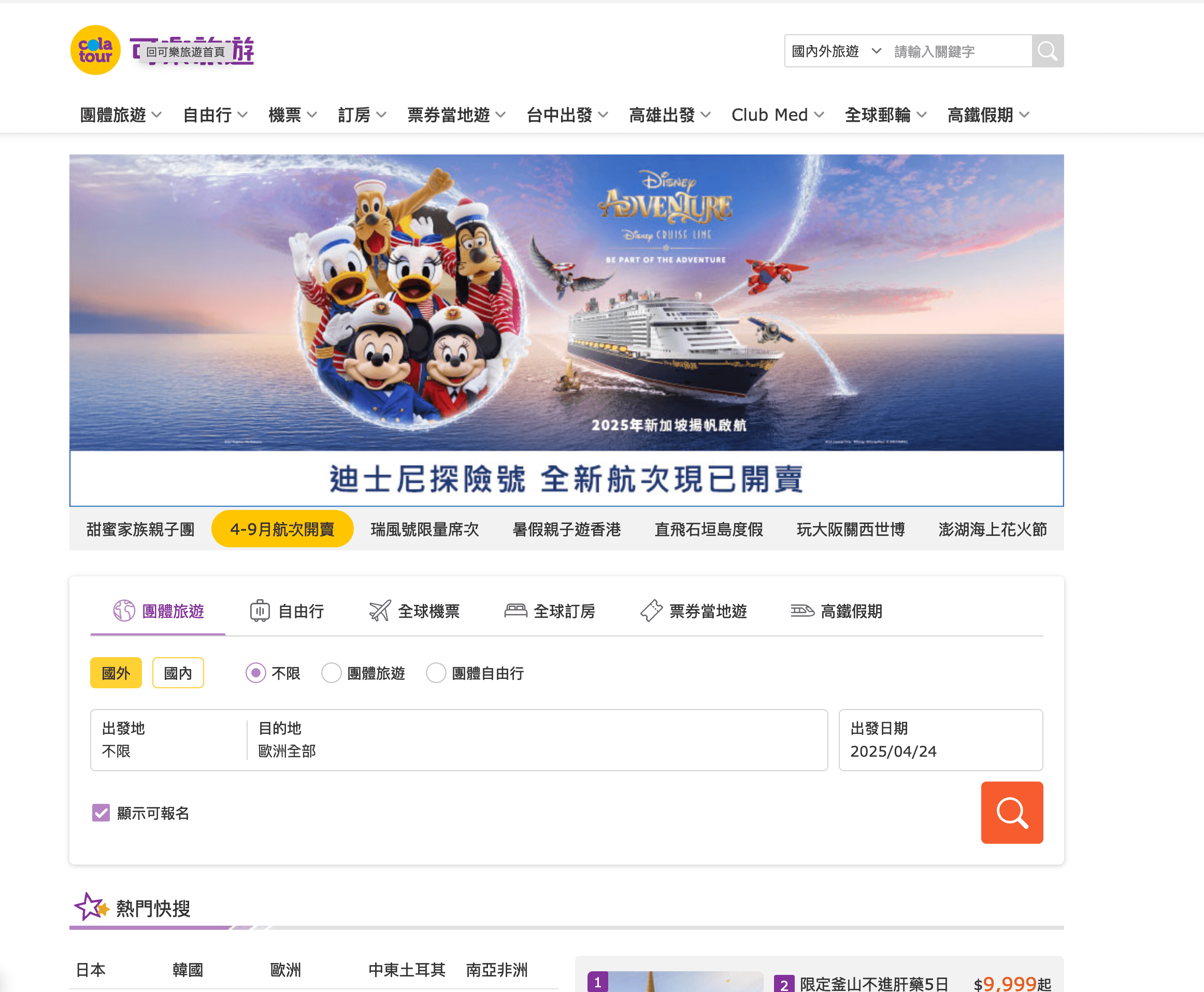Screen dimensions: 1204x992
Task: Click the luggage icon for 自由行
Action: click(260, 611)
